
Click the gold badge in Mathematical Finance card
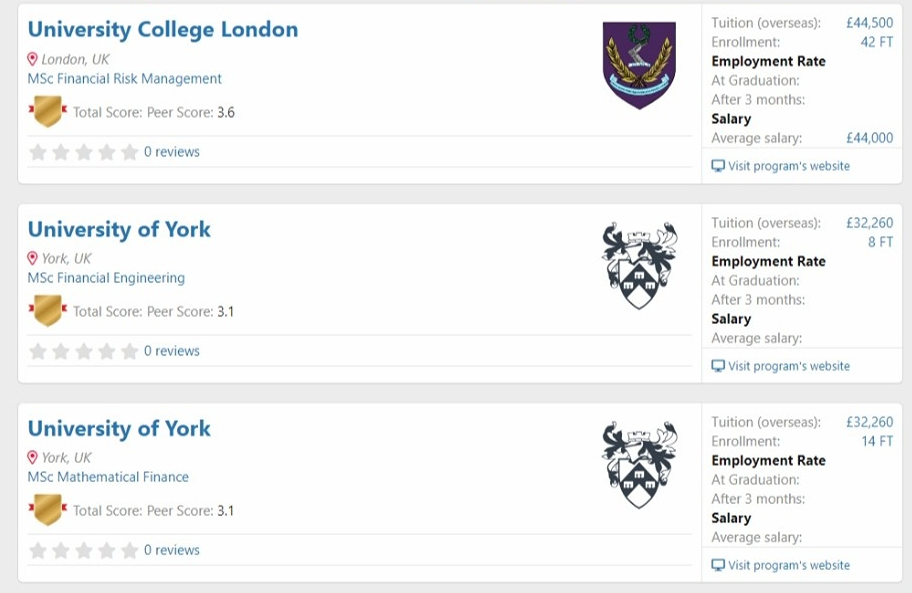coord(48,510)
